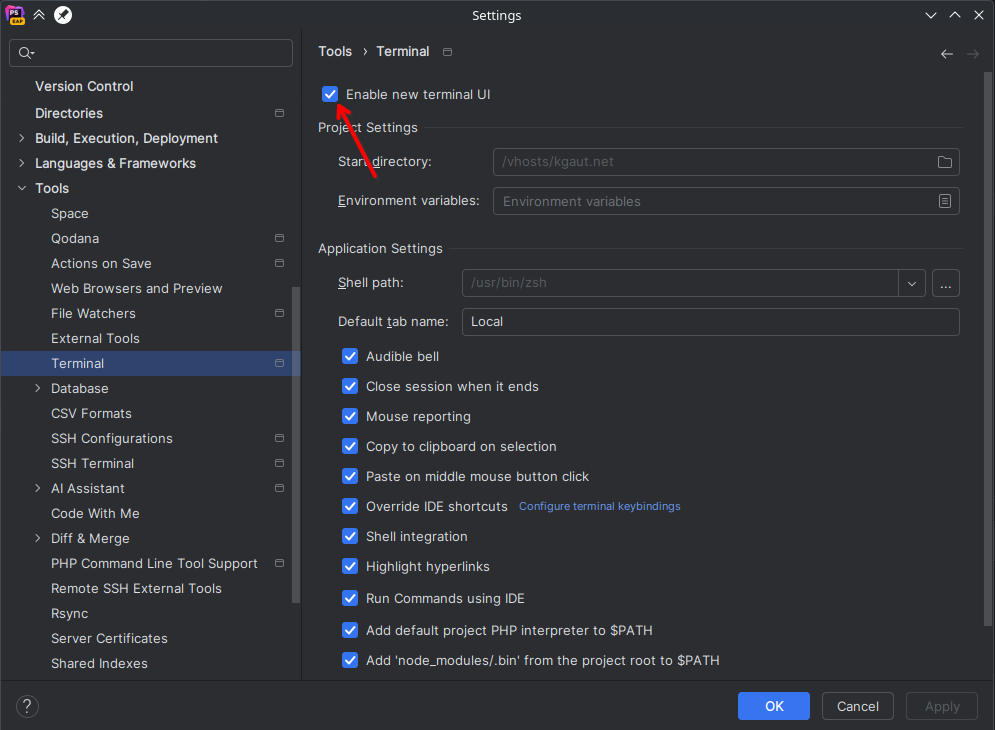This screenshot has height=730, width=995.
Task: Disable the Enable new terminal UI checkbox
Action: (330, 94)
